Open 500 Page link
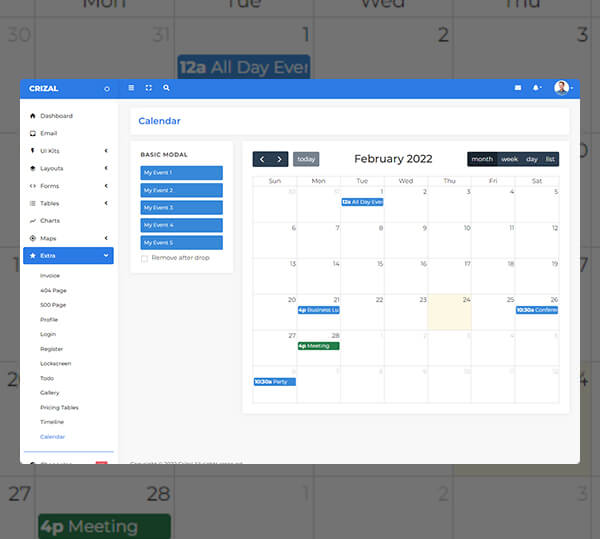This screenshot has height=539, width=600. tap(53, 305)
